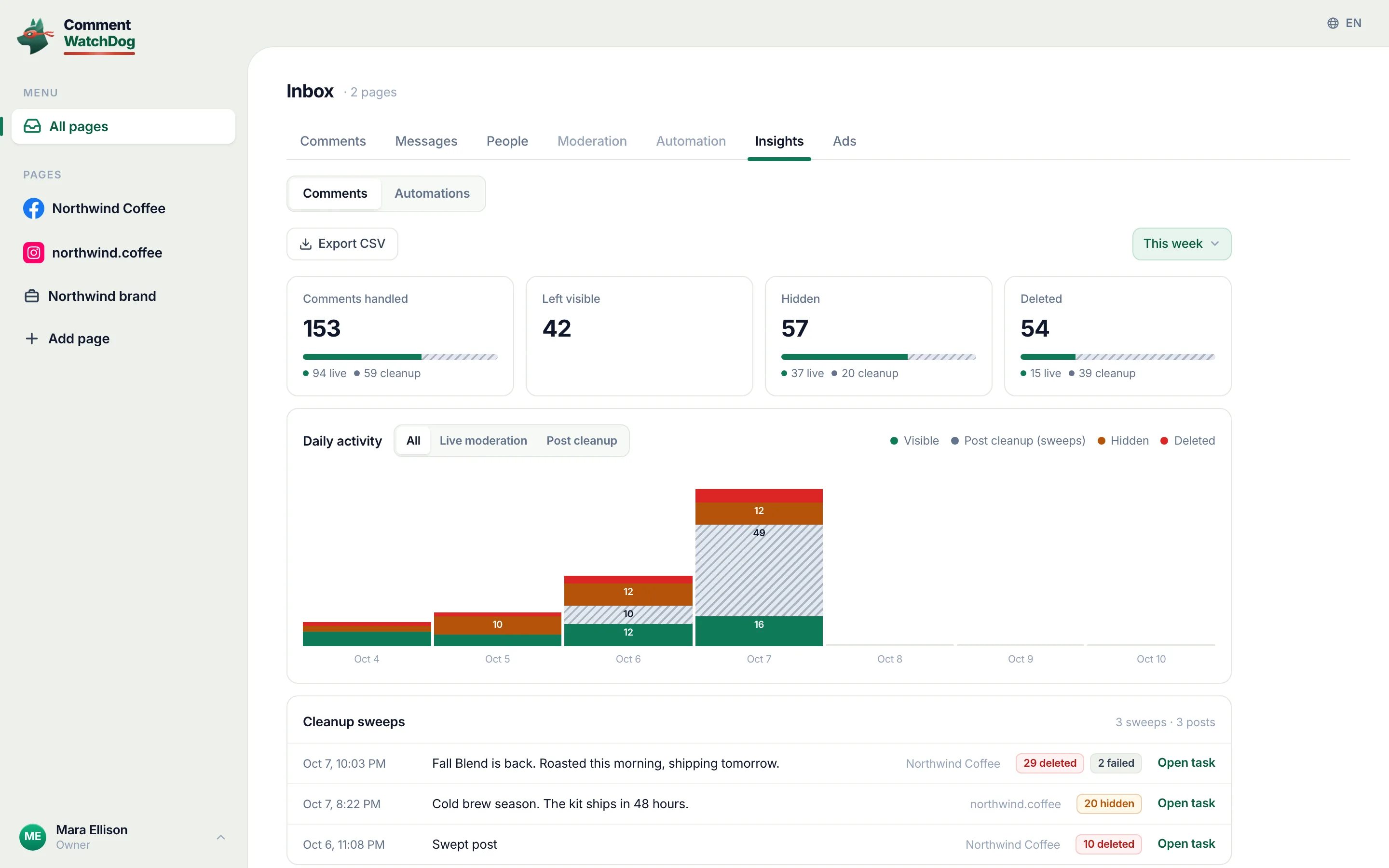Click the orange Hidden legend dot
The width and height of the screenshot is (1389, 868).
tap(1101, 441)
